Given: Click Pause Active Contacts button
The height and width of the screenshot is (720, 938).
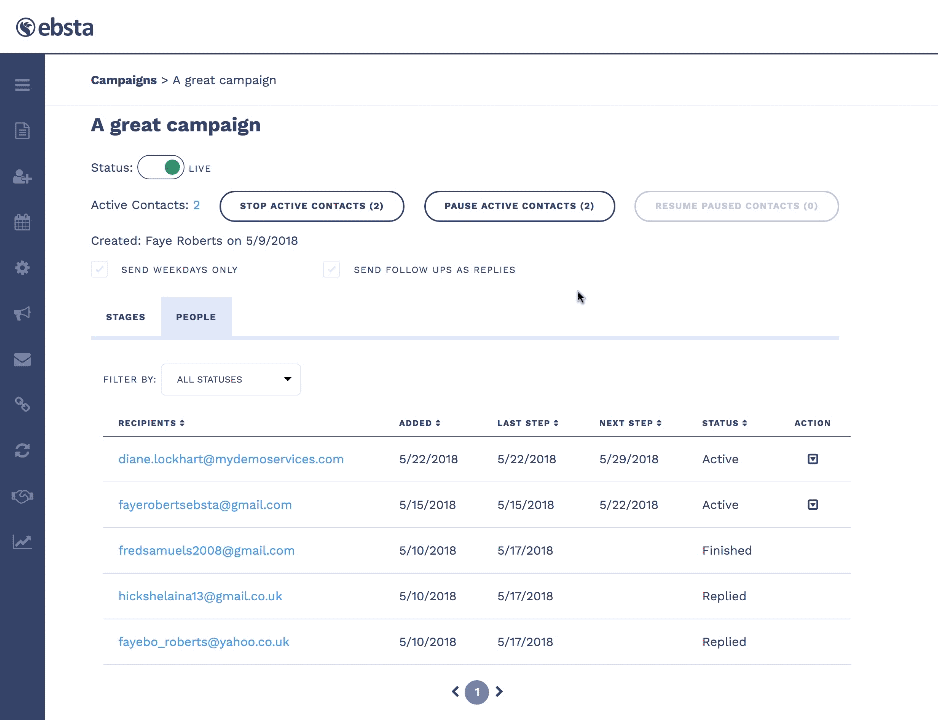Looking at the screenshot, I should (519, 206).
